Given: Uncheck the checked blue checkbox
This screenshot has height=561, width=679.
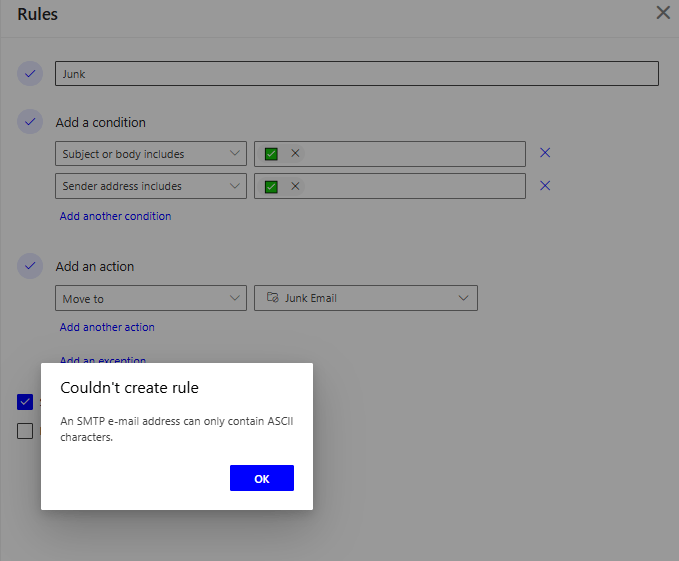Looking at the screenshot, I should pyautogui.click(x=25, y=402).
